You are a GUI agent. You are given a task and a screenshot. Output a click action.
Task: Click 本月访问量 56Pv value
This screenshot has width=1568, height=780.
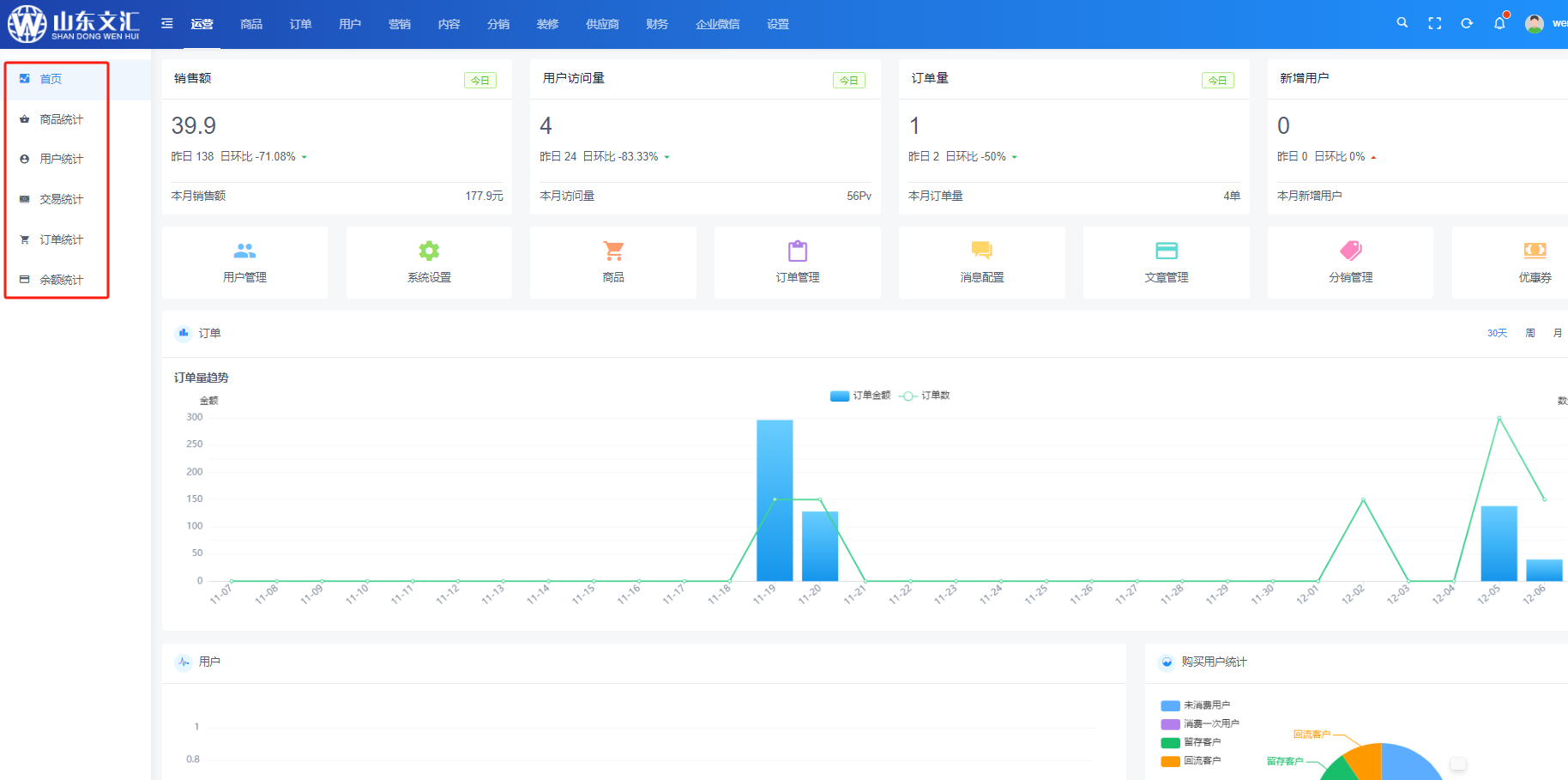click(x=859, y=196)
